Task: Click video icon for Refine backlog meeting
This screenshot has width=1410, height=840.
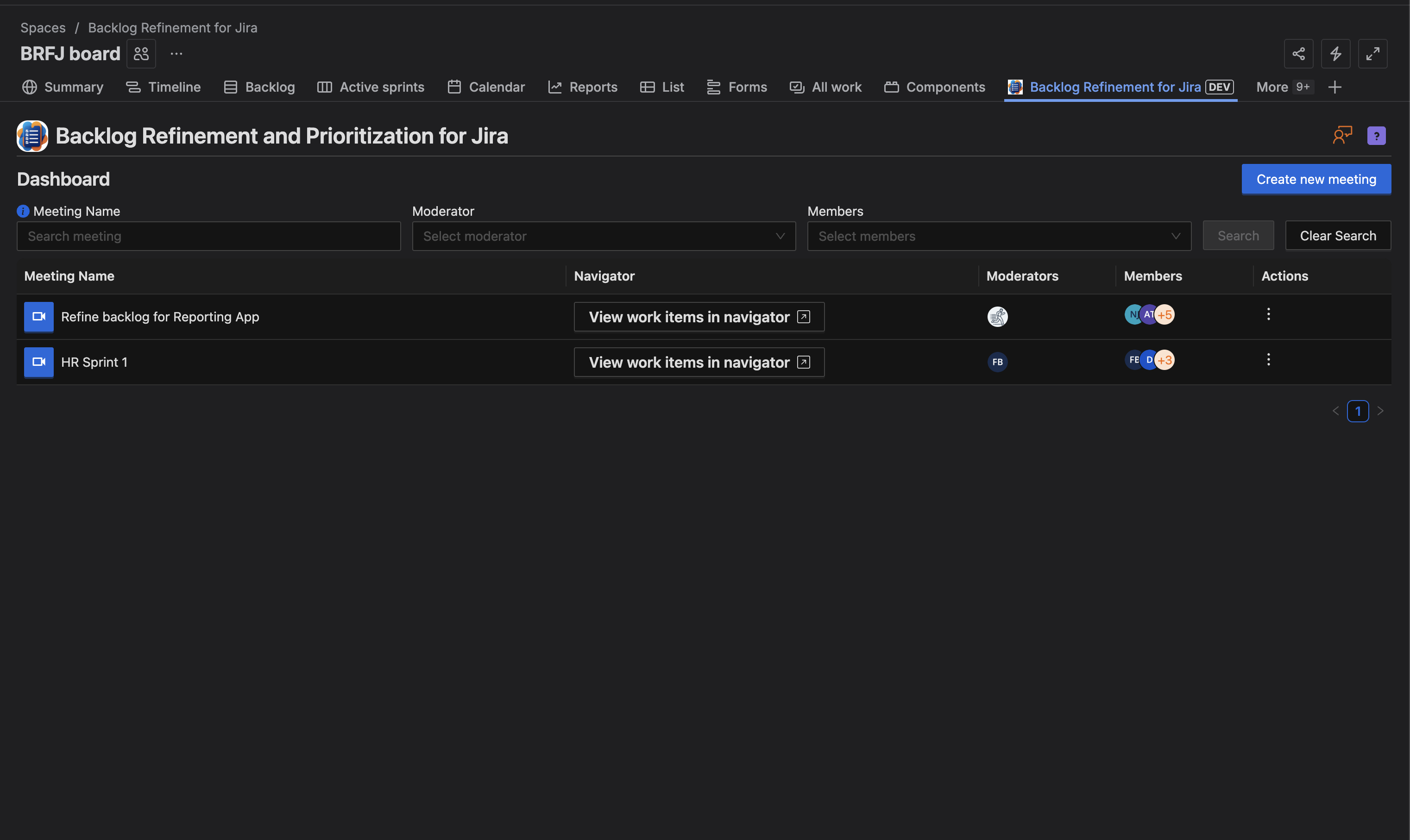Action: [x=38, y=316]
